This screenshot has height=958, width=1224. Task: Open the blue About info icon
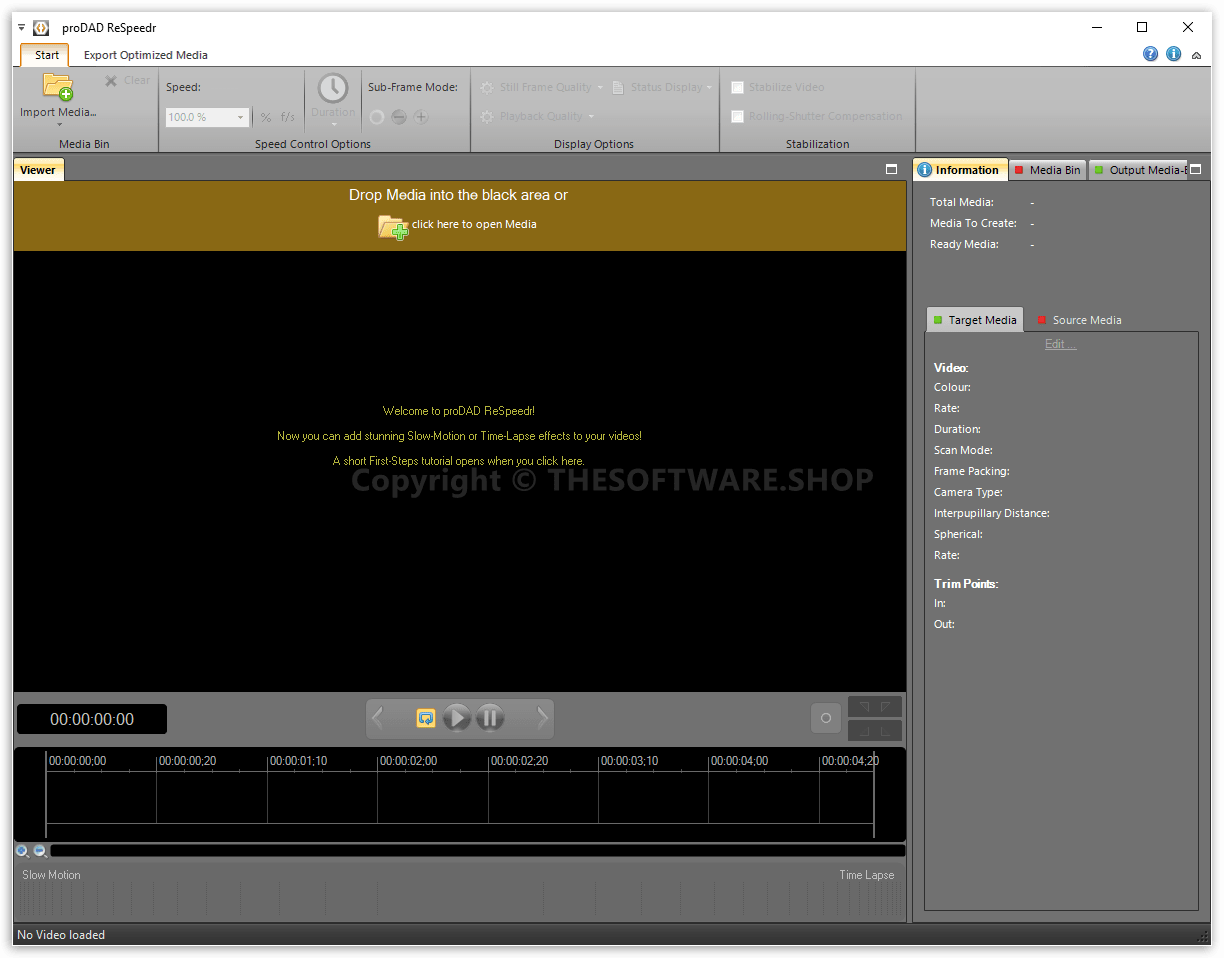tap(1174, 54)
